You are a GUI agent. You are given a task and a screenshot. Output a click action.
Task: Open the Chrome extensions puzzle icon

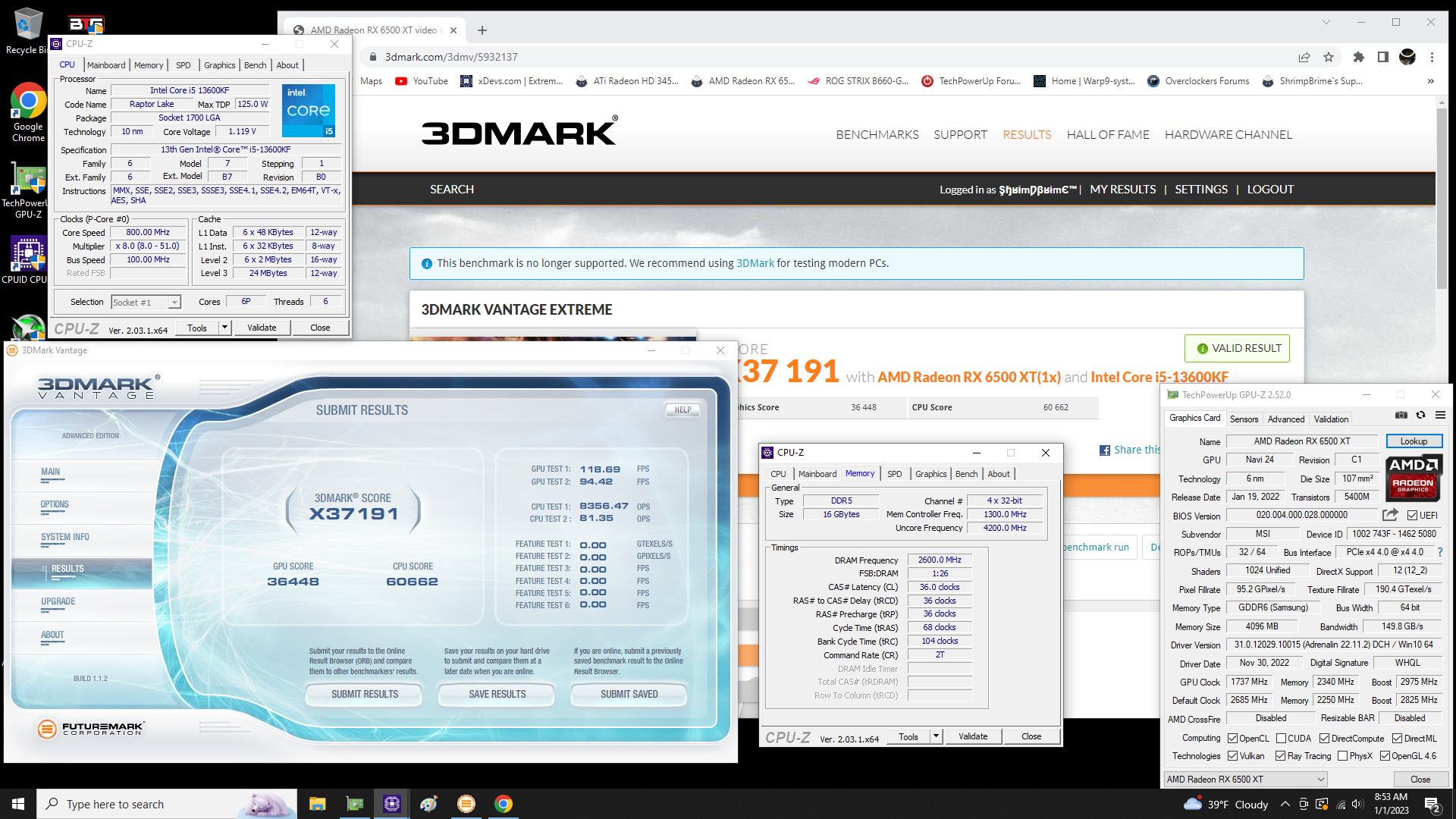(x=1359, y=57)
